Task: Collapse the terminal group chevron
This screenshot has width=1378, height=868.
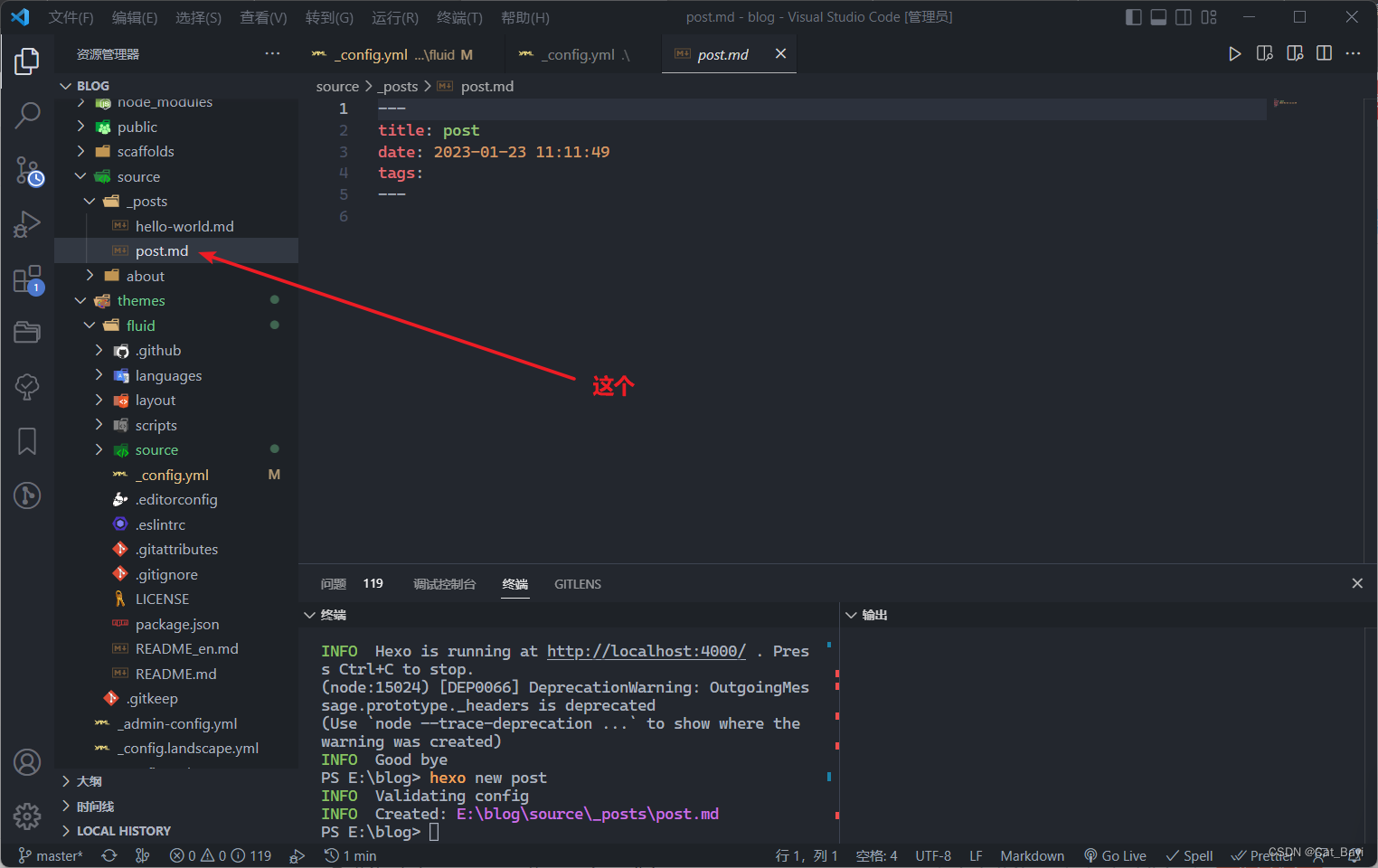Action: tap(310, 615)
